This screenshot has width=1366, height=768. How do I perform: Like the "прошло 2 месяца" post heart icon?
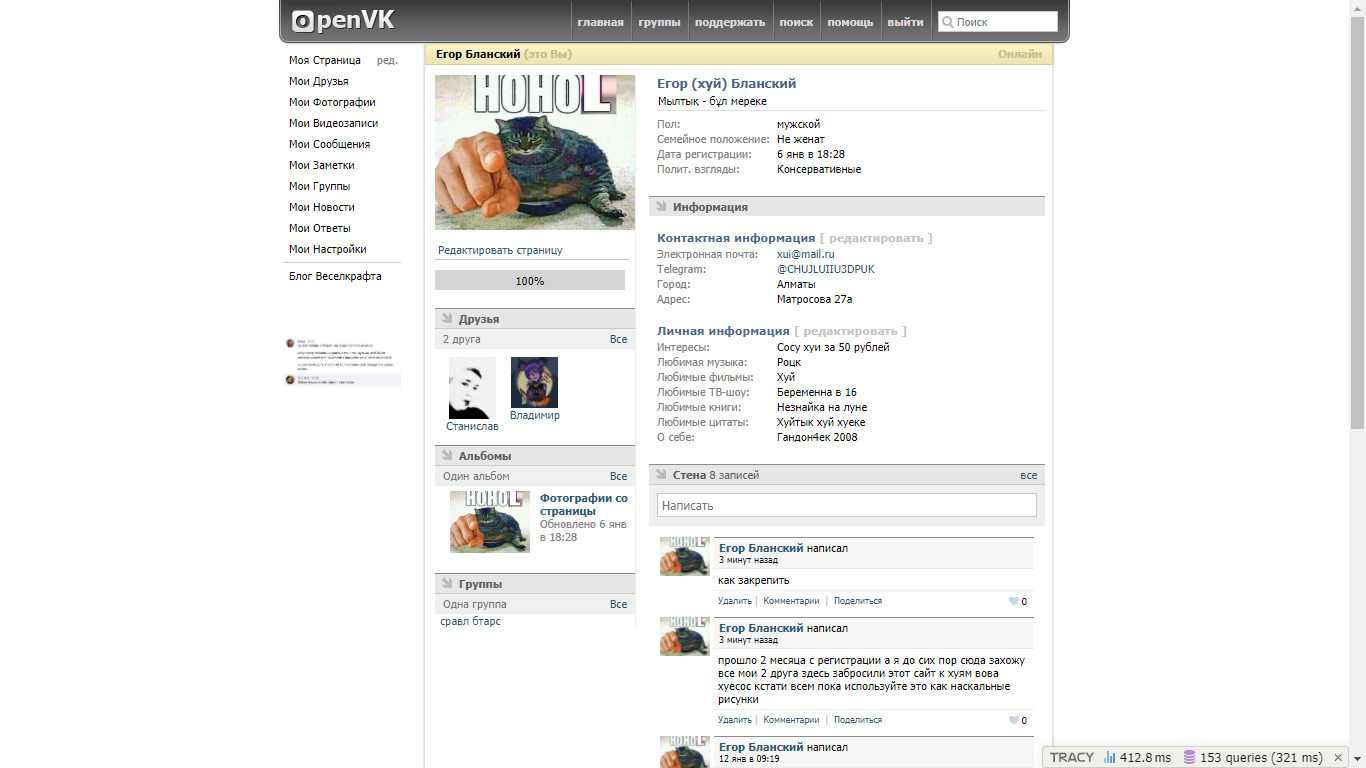pos(1013,720)
